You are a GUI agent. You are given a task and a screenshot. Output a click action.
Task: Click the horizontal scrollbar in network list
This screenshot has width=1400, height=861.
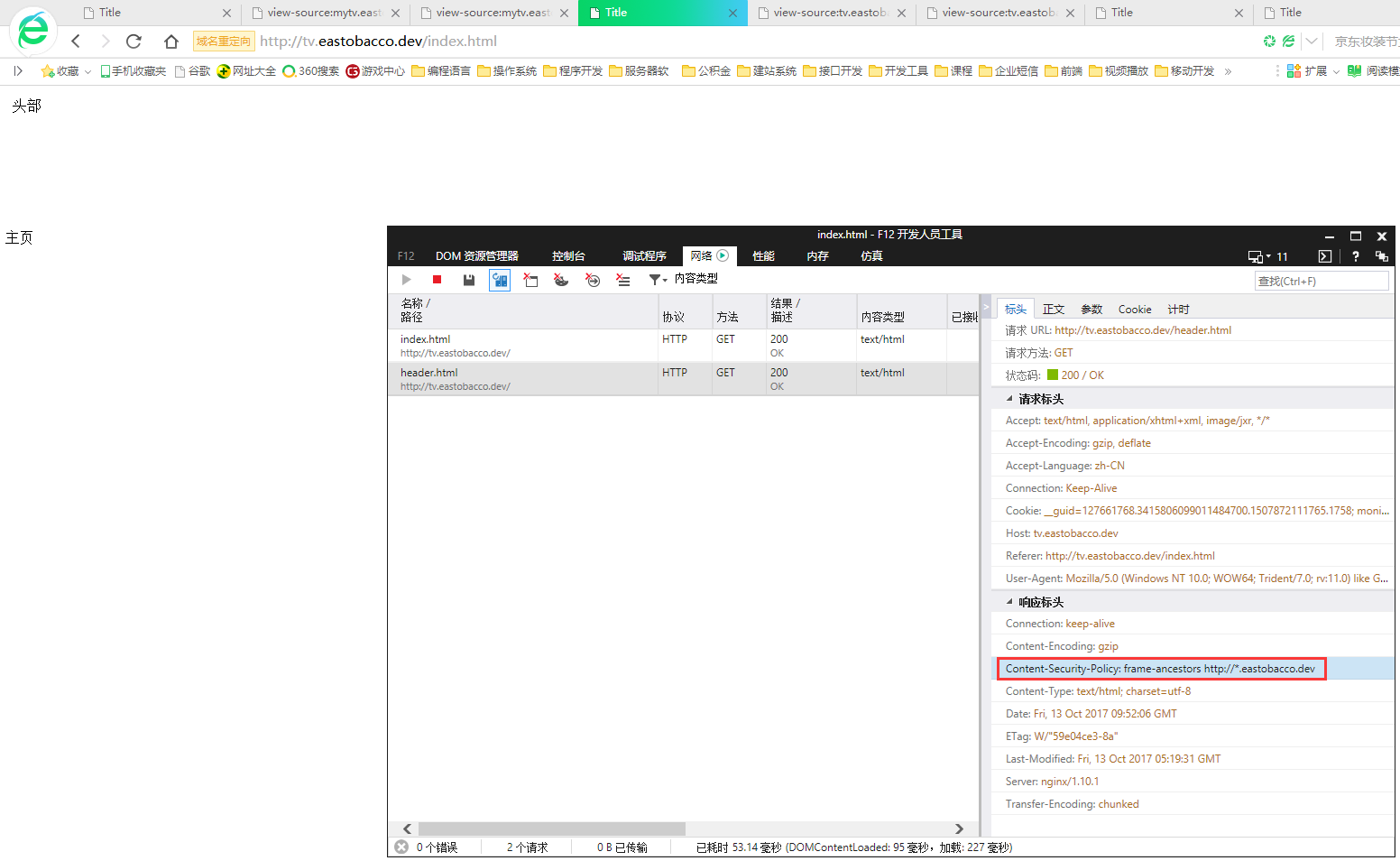coord(550,829)
